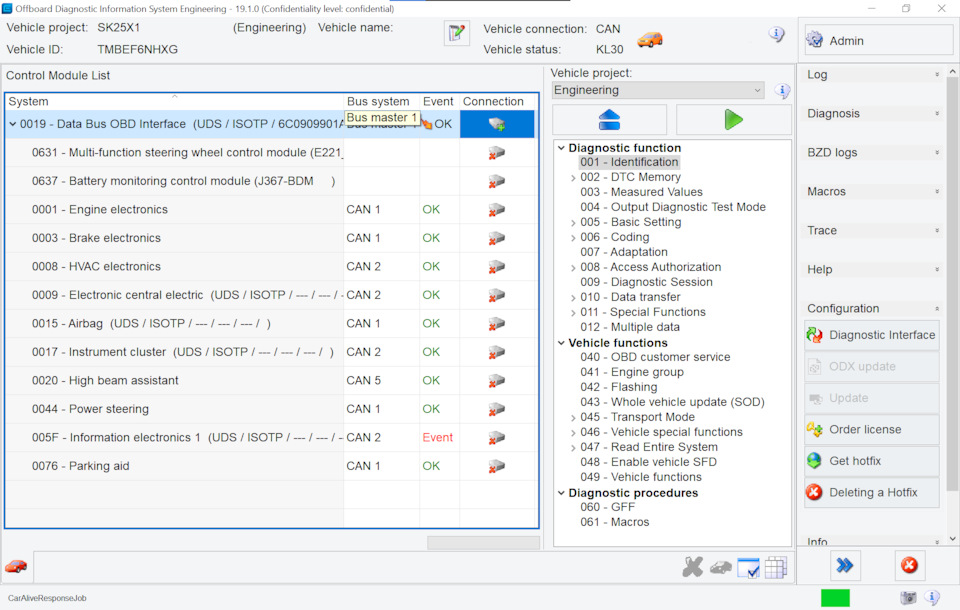Select 048 - Enable vehicle SFD
Image resolution: width=960 pixels, height=610 pixels.
coord(648,462)
